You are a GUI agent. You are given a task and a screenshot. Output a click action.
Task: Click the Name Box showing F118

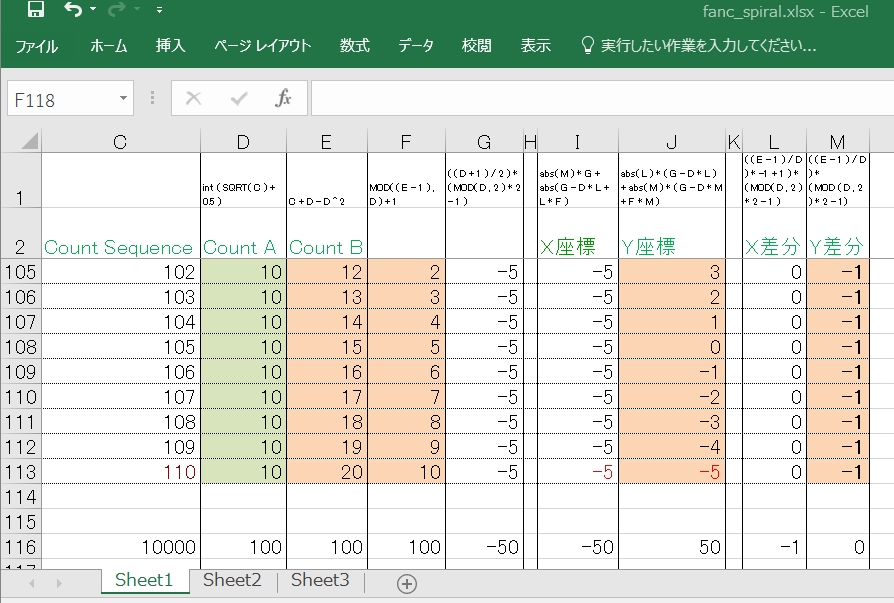pos(63,100)
